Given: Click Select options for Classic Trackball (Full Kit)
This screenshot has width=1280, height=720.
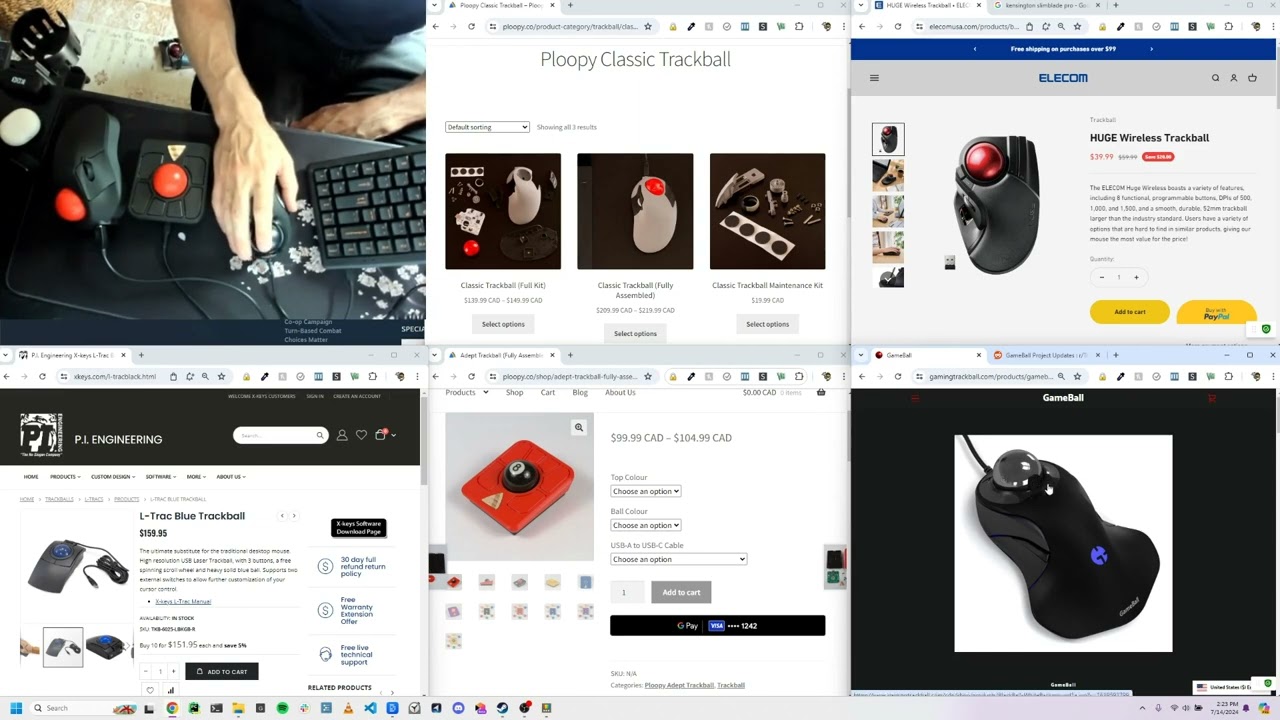Looking at the screenshot, I should (503, 324).
